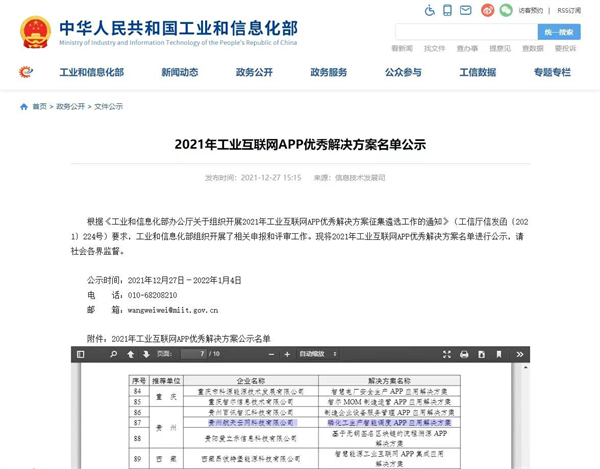Zoom out with the PDF minus button
The width and height of the screenshot is (600, 469).
tap(271, 355)
